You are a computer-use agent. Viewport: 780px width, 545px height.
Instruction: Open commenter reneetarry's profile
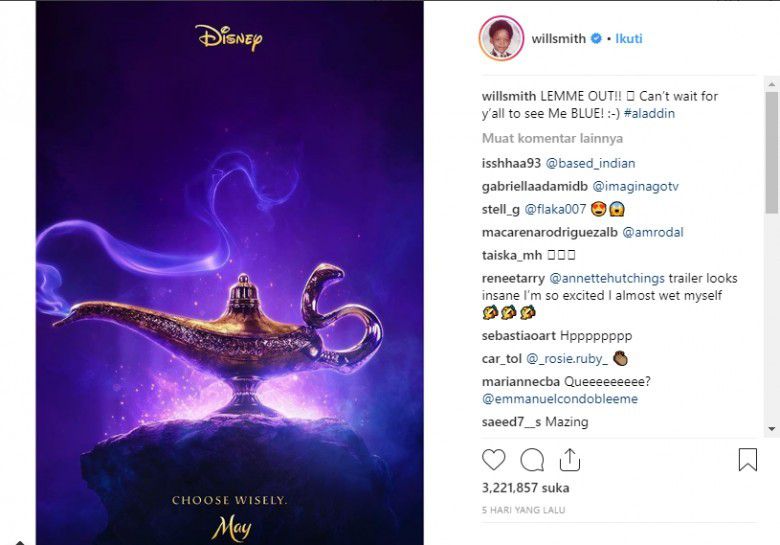[513, 278]
